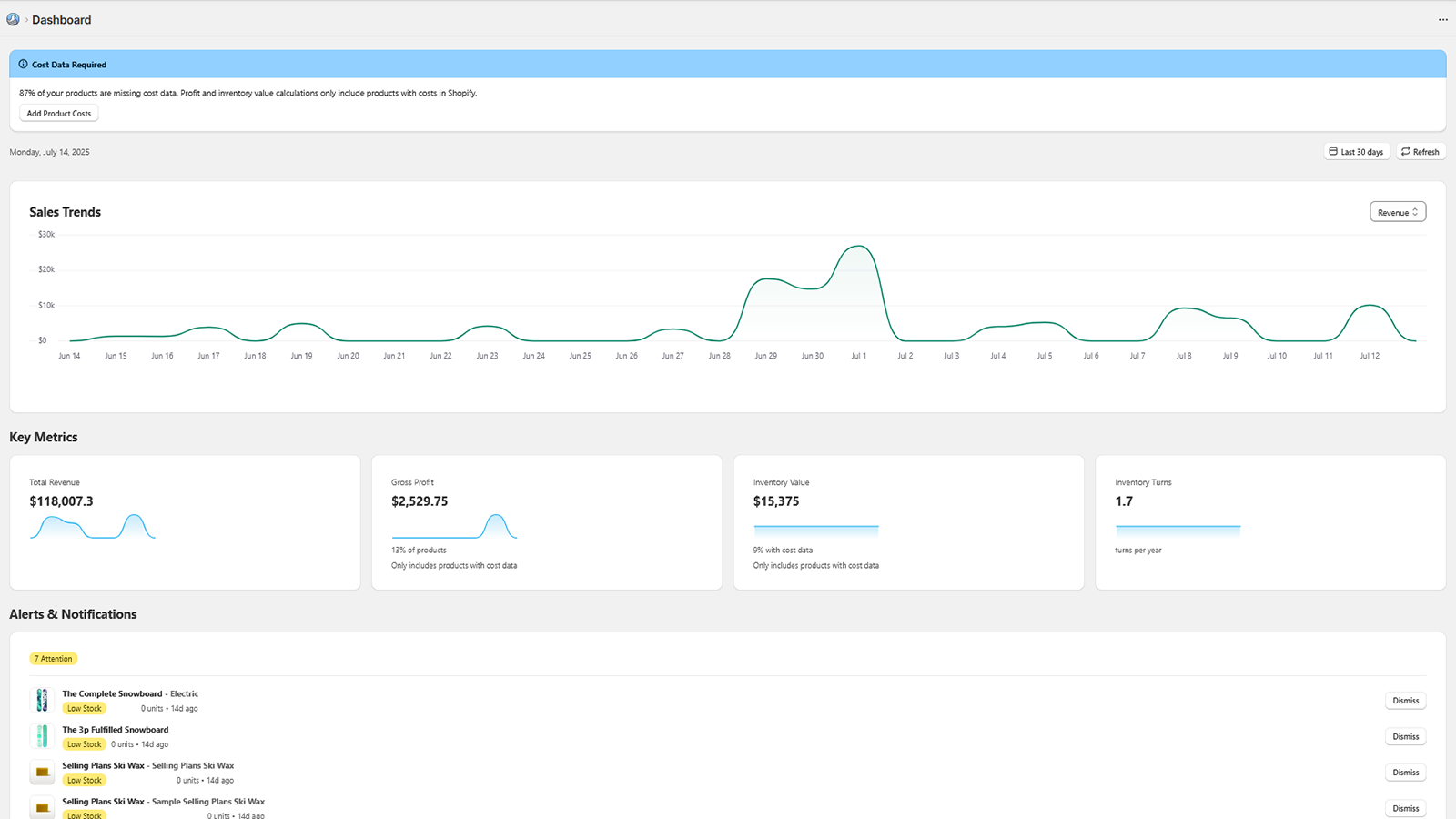
Task: Click the Selling Plans Ski Wax product image
Action: (42, 773)
